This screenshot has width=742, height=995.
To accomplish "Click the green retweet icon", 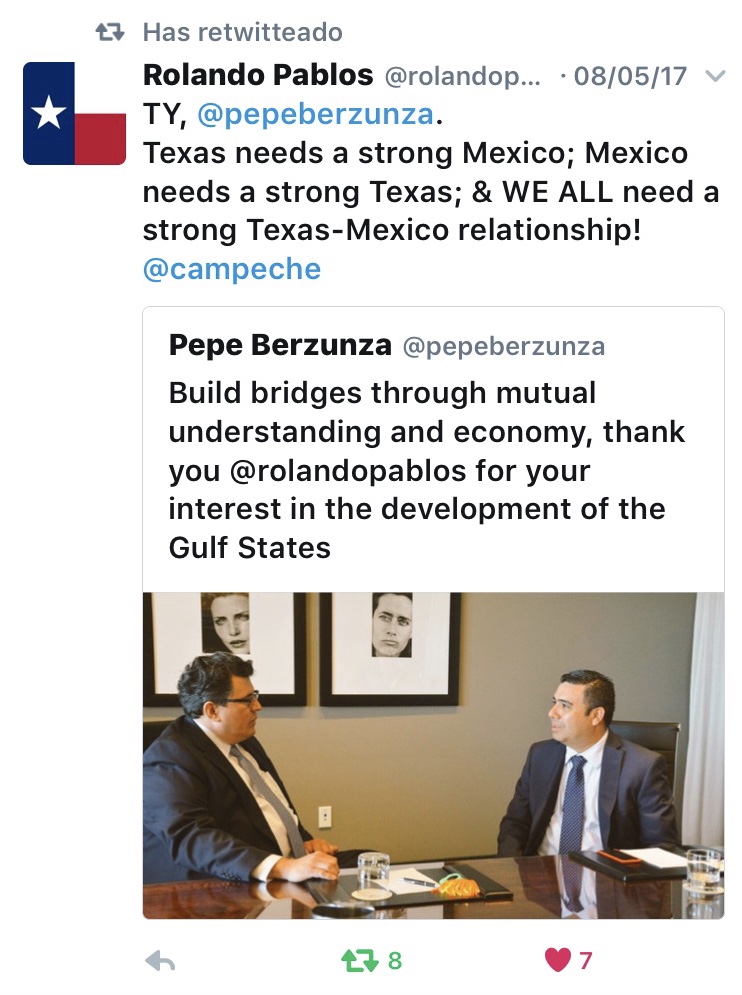I will 360,961.
